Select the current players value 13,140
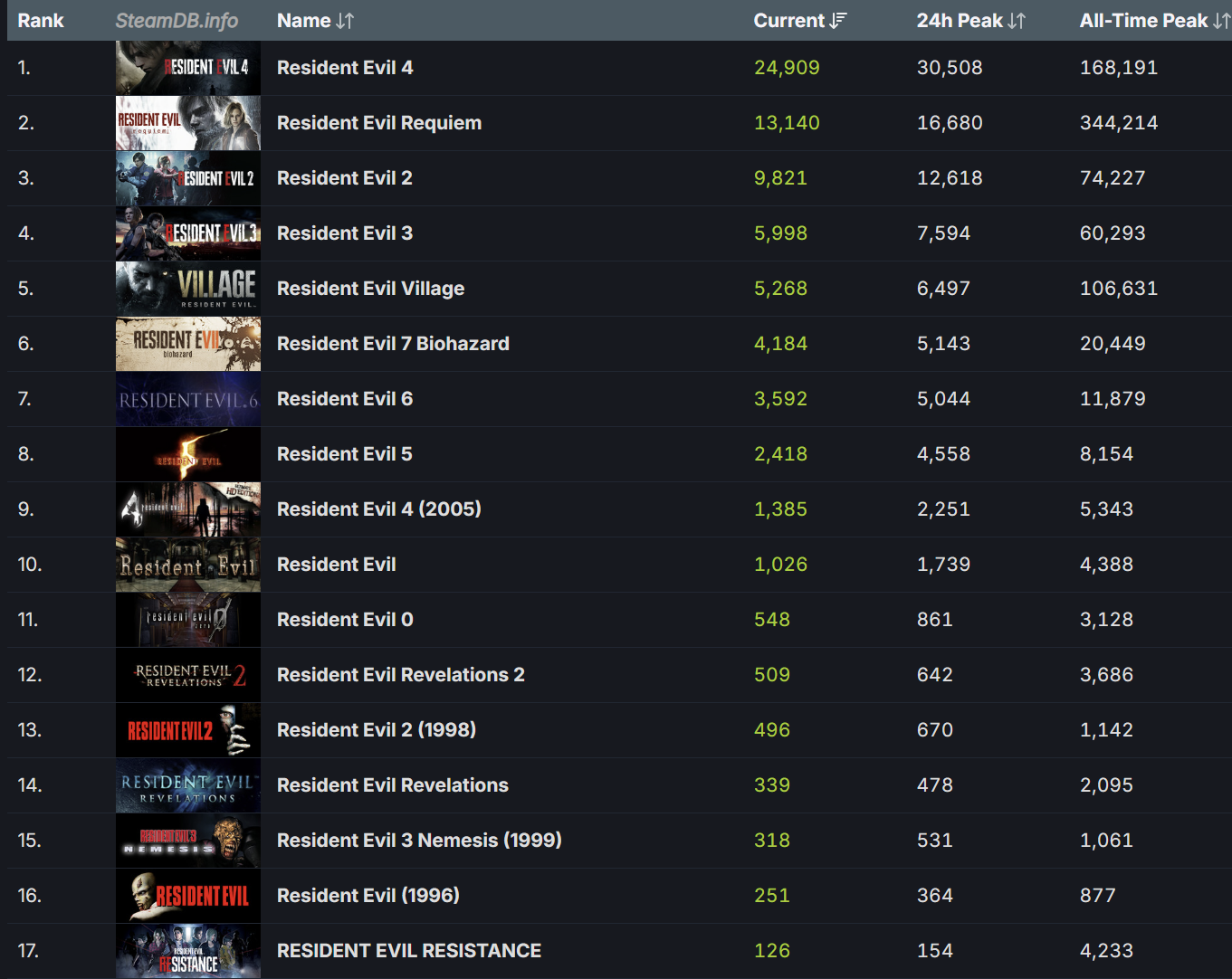The height and width of the screenshot is (979, 1232). tap(787, 123)
